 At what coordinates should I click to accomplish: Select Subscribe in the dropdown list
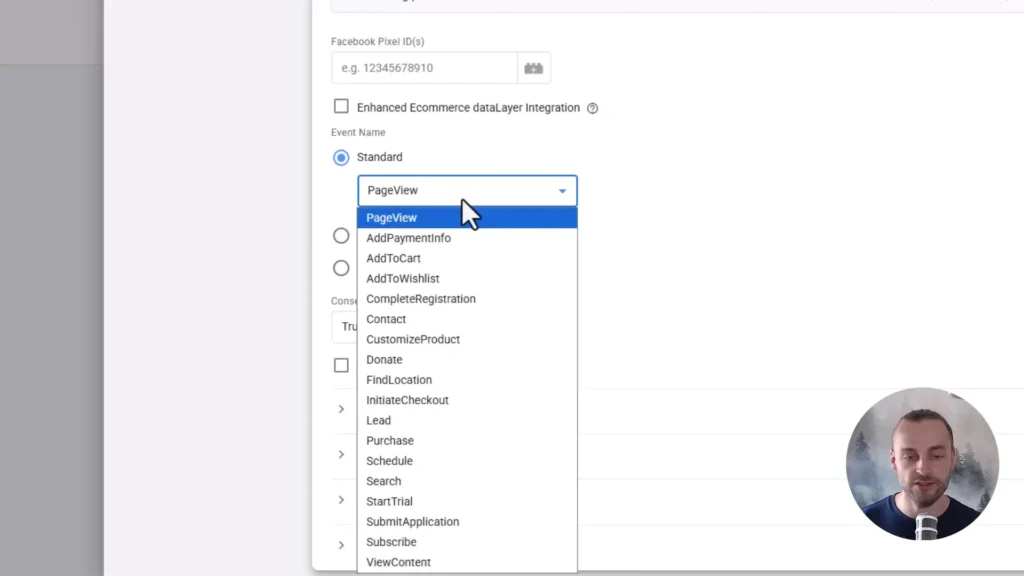pos(467,542)
